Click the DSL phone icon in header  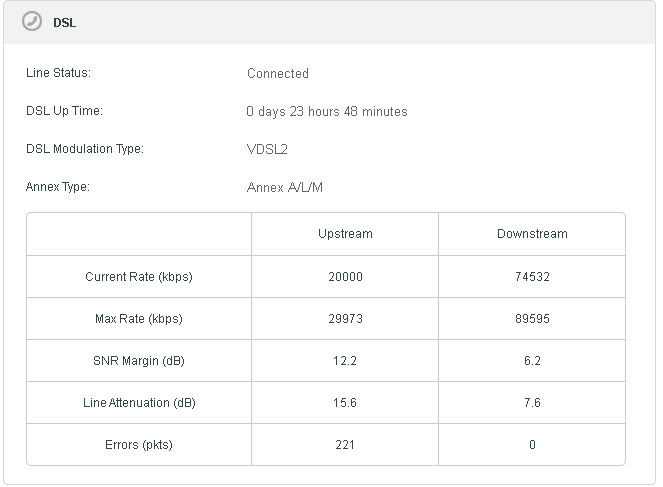tap(33, 22)
